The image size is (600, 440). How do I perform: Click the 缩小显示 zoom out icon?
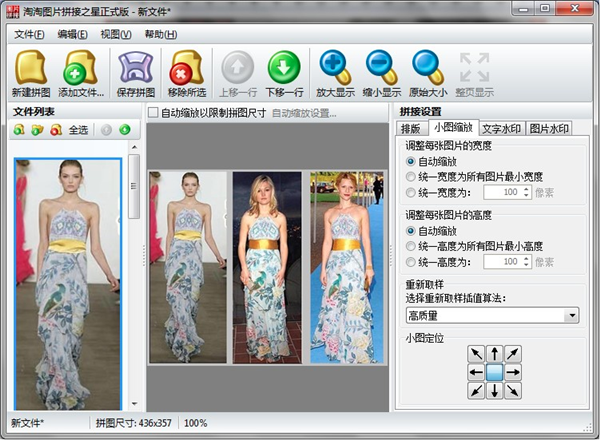381,68
